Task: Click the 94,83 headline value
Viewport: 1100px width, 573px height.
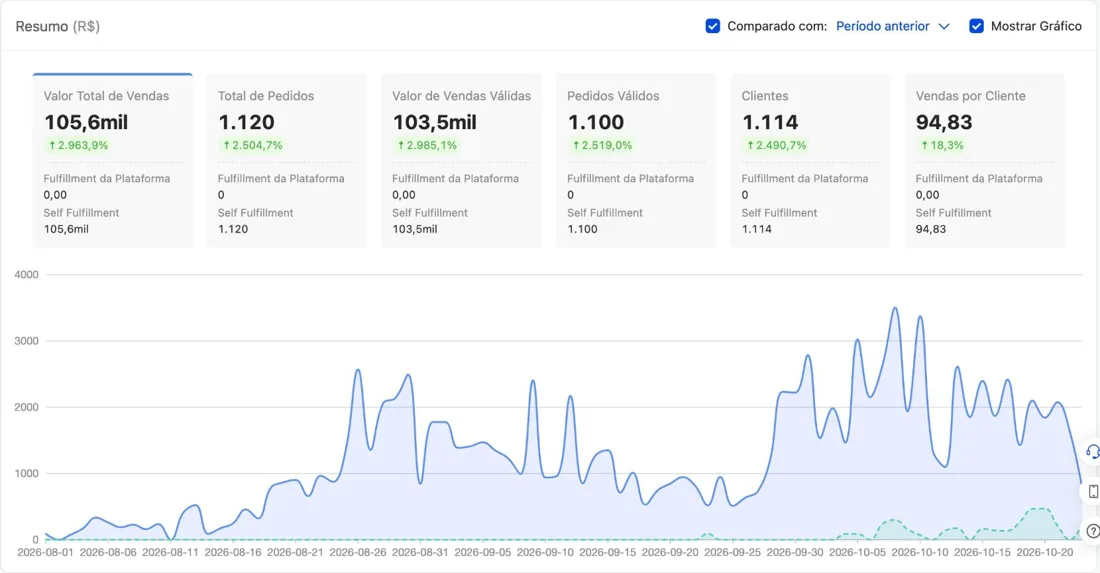Action: click(x=944, y=122)
